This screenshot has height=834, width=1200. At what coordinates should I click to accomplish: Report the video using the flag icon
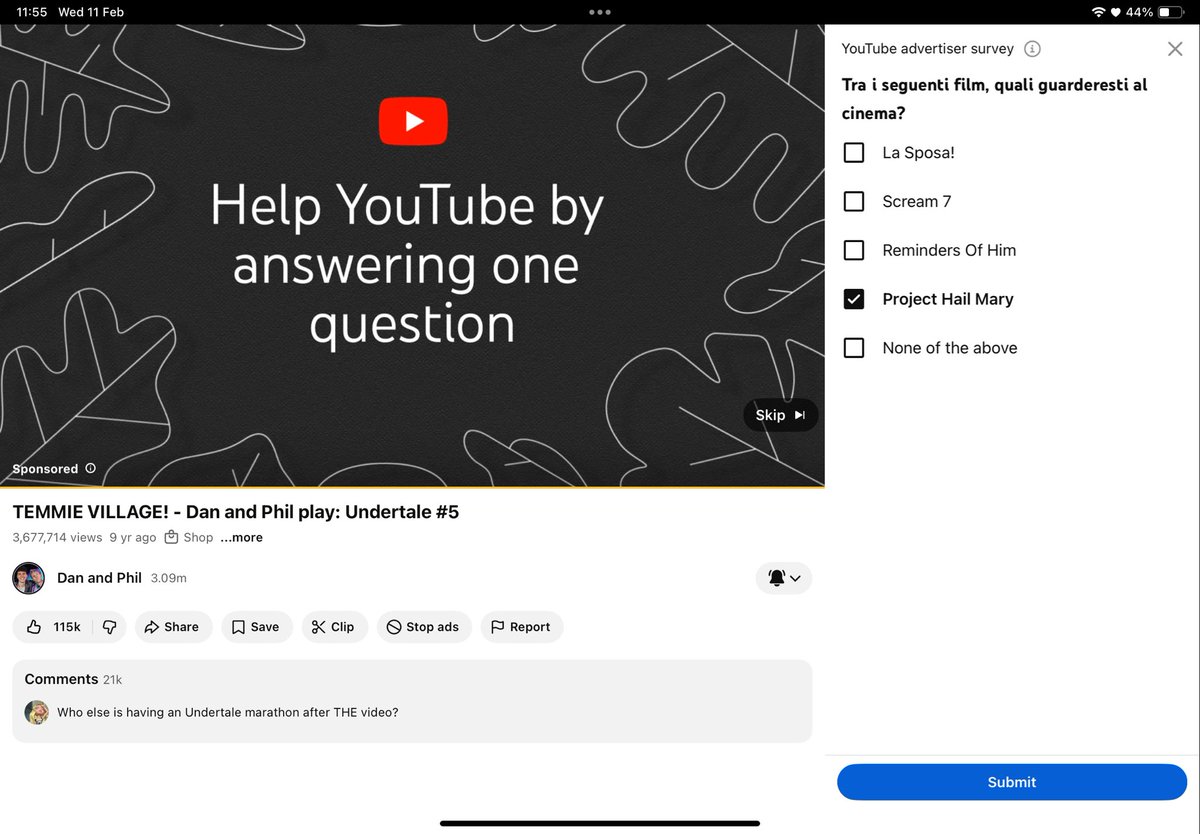pos(497,626)
